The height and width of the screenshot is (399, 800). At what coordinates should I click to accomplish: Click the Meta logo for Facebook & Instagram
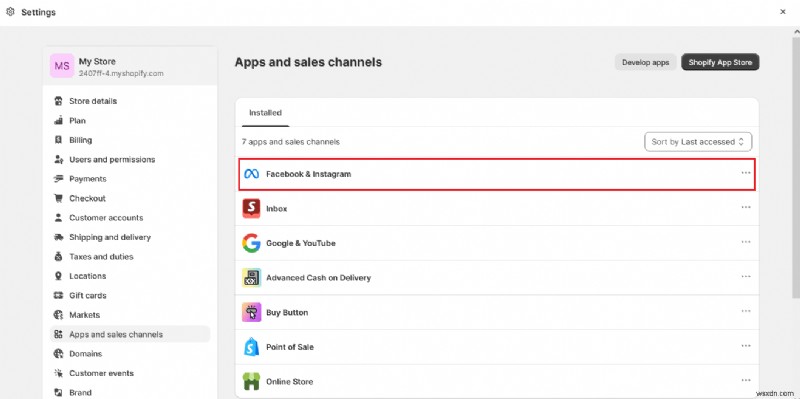tap(251, 174)
